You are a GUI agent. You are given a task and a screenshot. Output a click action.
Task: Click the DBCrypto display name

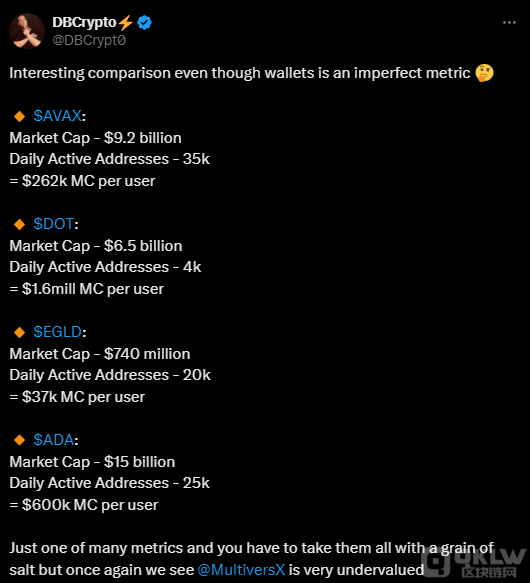click(84, 22)
